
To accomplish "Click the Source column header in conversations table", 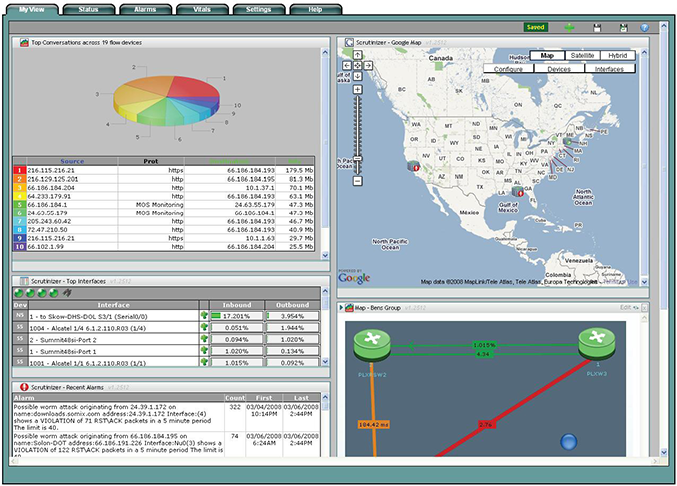I will point(72,160).
